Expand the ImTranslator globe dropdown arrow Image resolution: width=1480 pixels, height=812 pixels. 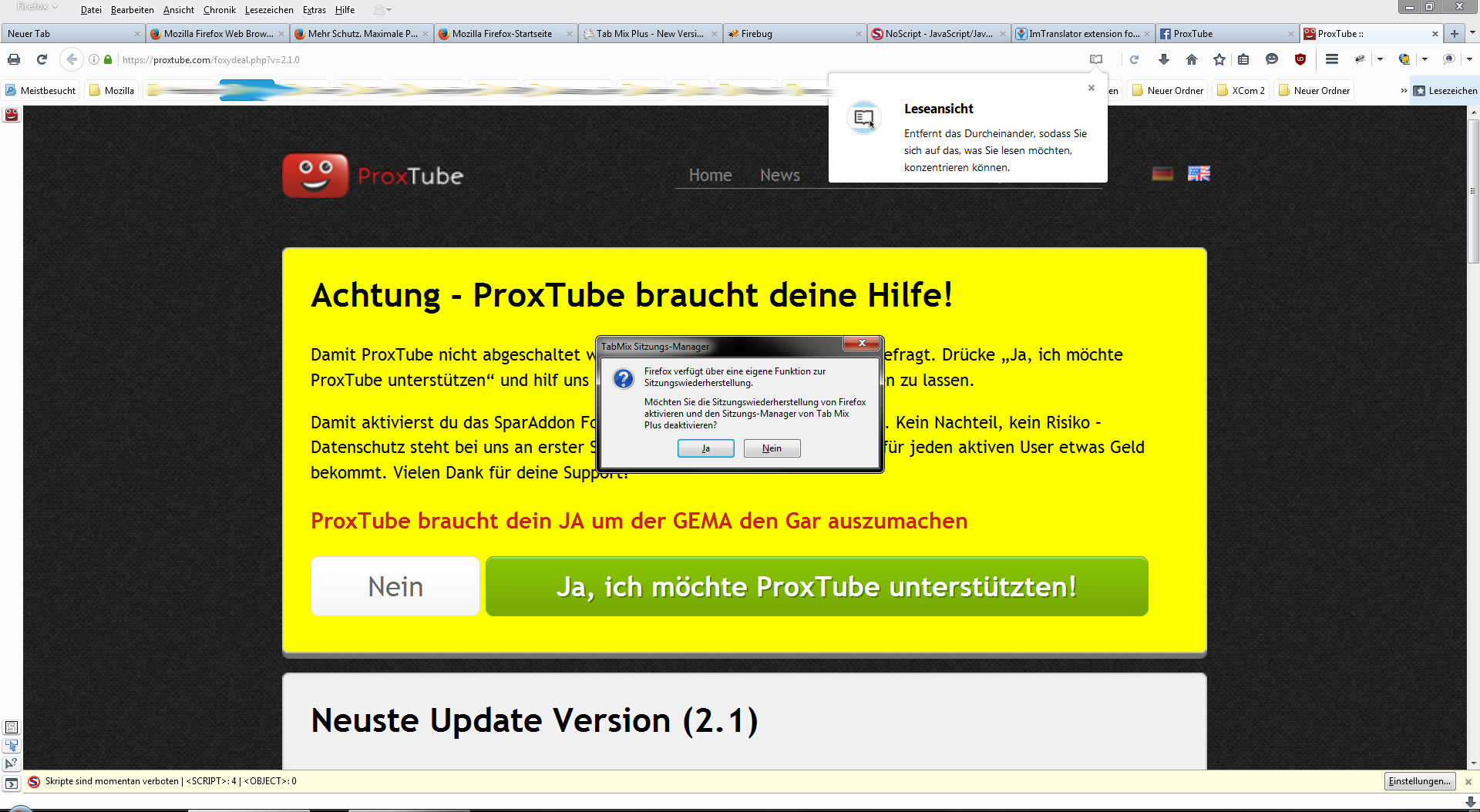coord(1424,59)
